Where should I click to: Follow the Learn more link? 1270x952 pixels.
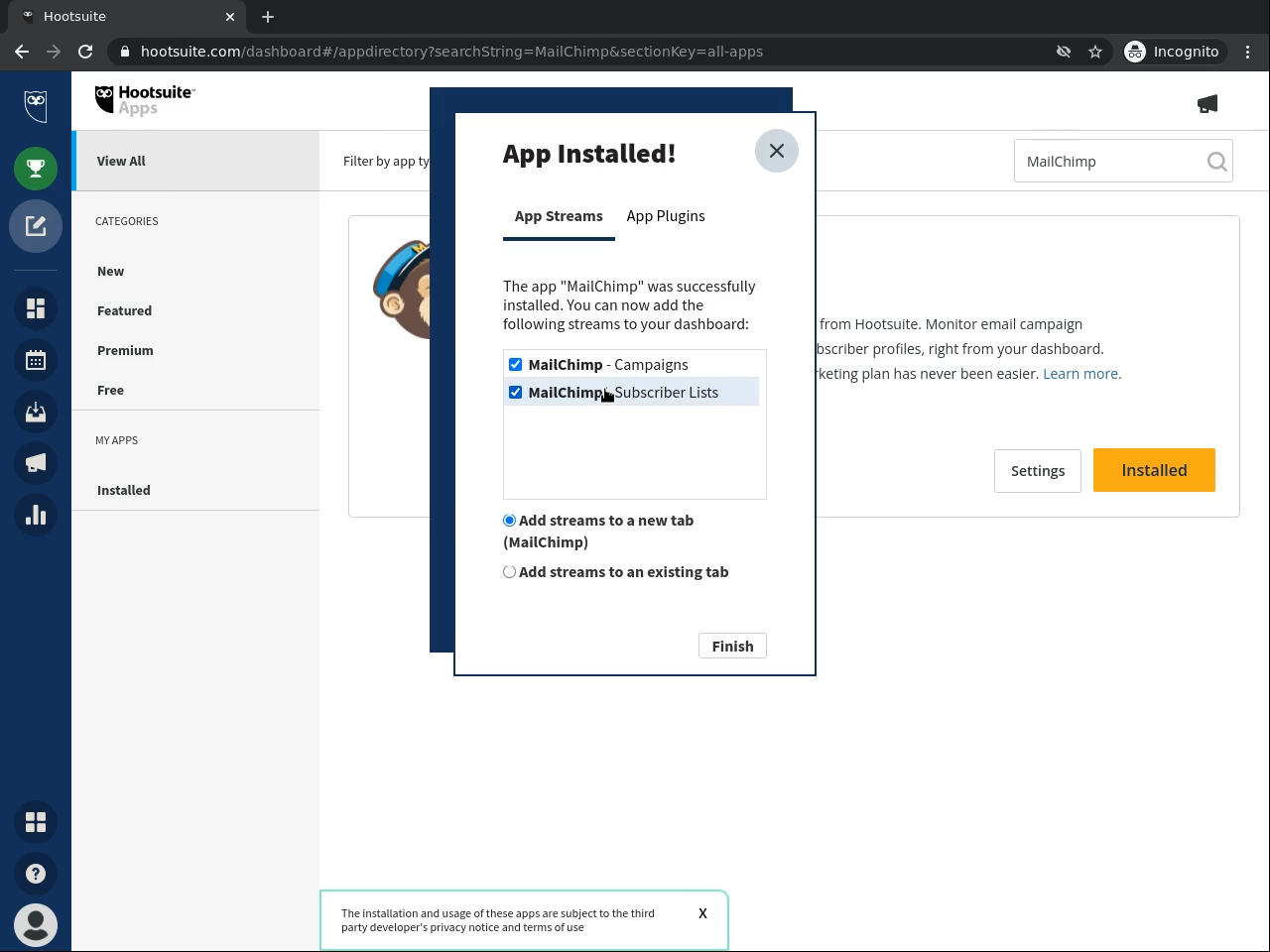pos(1081,374)
